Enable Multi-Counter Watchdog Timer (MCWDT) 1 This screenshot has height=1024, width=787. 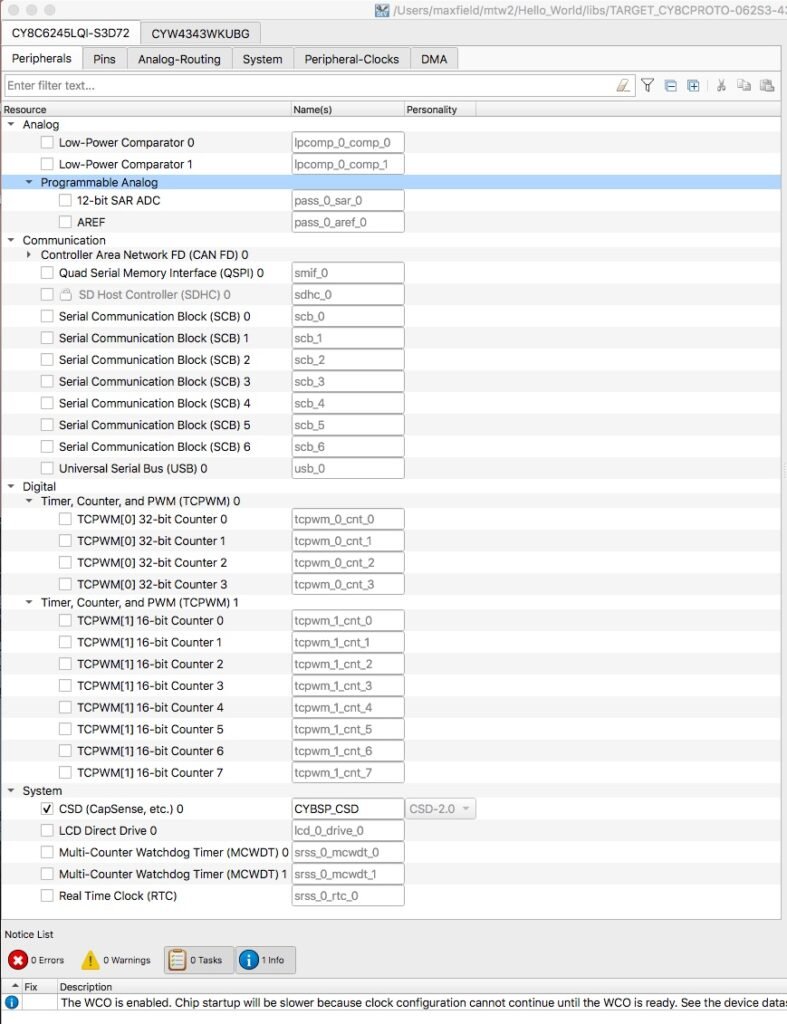47,874
